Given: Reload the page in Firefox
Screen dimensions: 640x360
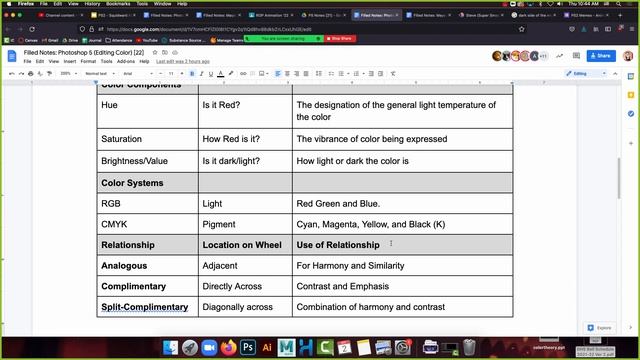Looking at the screenshot, I should [32, 29].
